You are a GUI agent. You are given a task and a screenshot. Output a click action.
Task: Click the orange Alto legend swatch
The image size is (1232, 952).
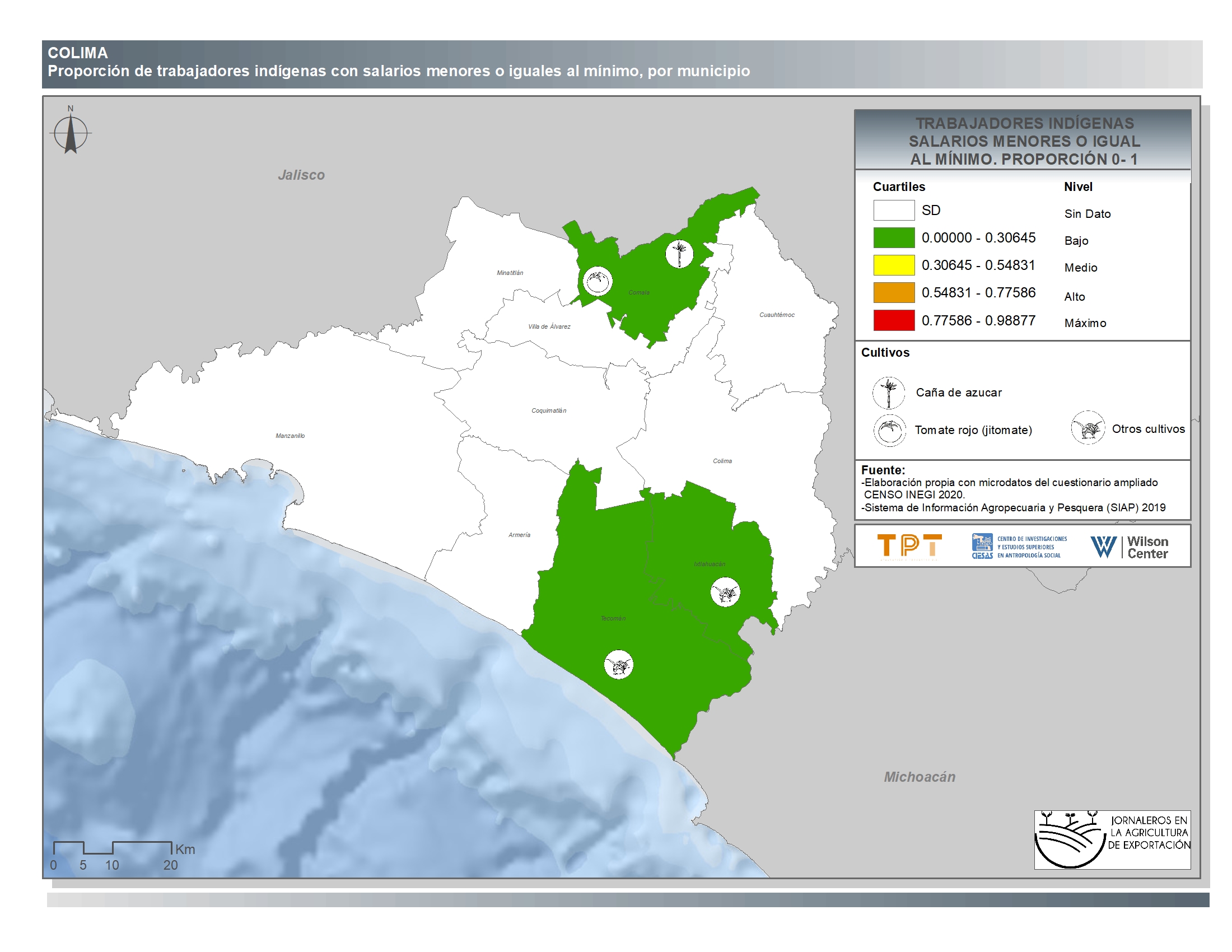point(894,293)
